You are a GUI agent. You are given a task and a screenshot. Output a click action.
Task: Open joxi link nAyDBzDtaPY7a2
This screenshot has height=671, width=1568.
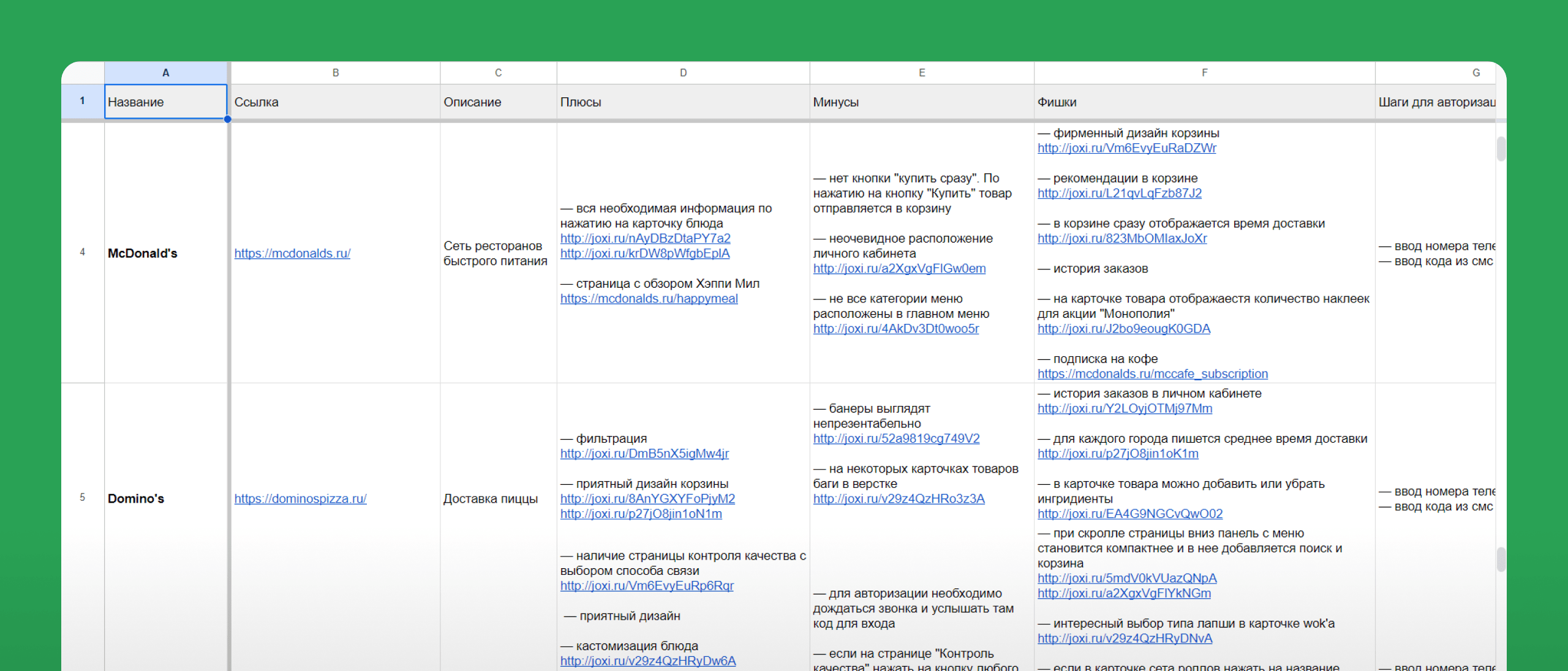645,238
